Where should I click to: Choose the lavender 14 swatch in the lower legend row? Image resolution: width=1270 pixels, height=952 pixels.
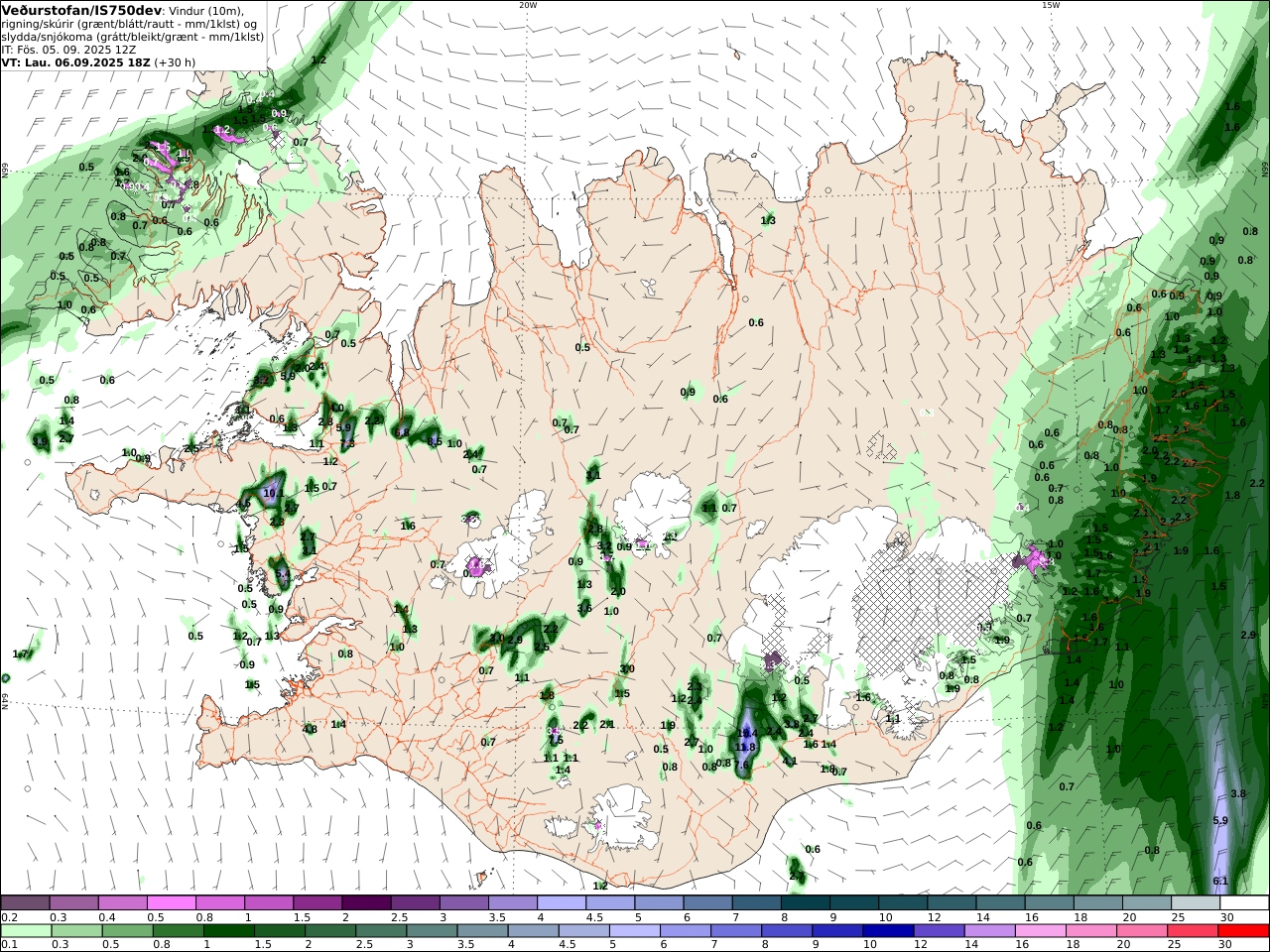tap(990, 931)
